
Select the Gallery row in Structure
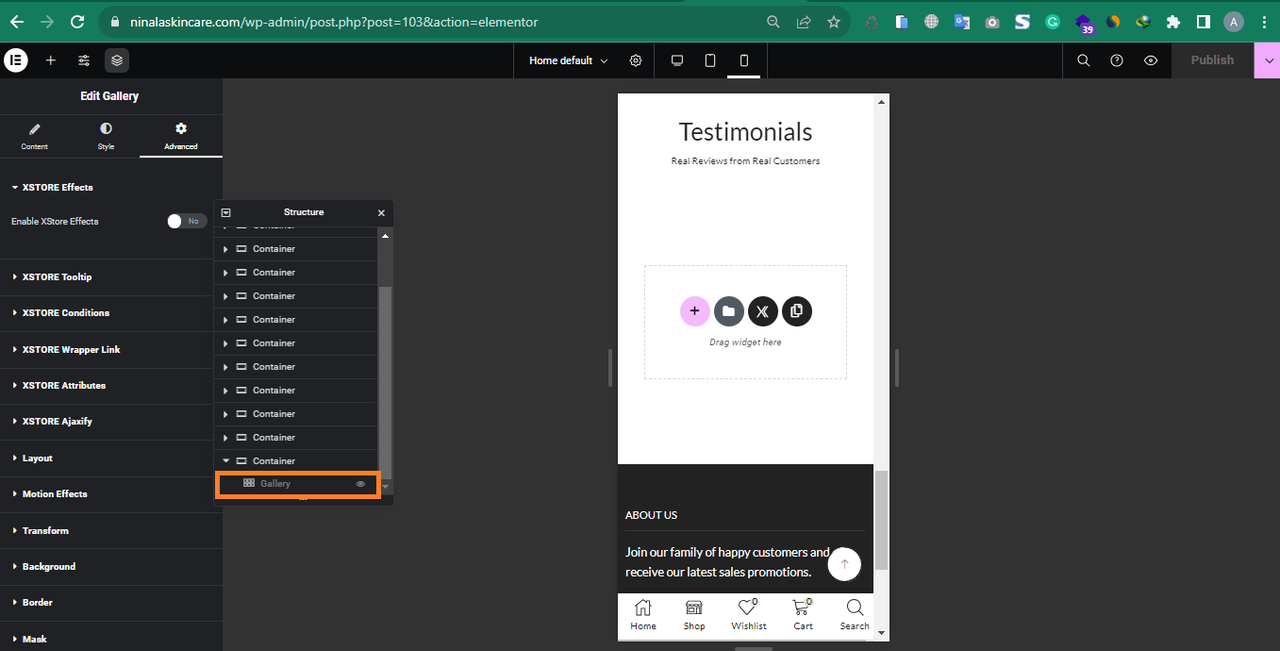(298, 484)
